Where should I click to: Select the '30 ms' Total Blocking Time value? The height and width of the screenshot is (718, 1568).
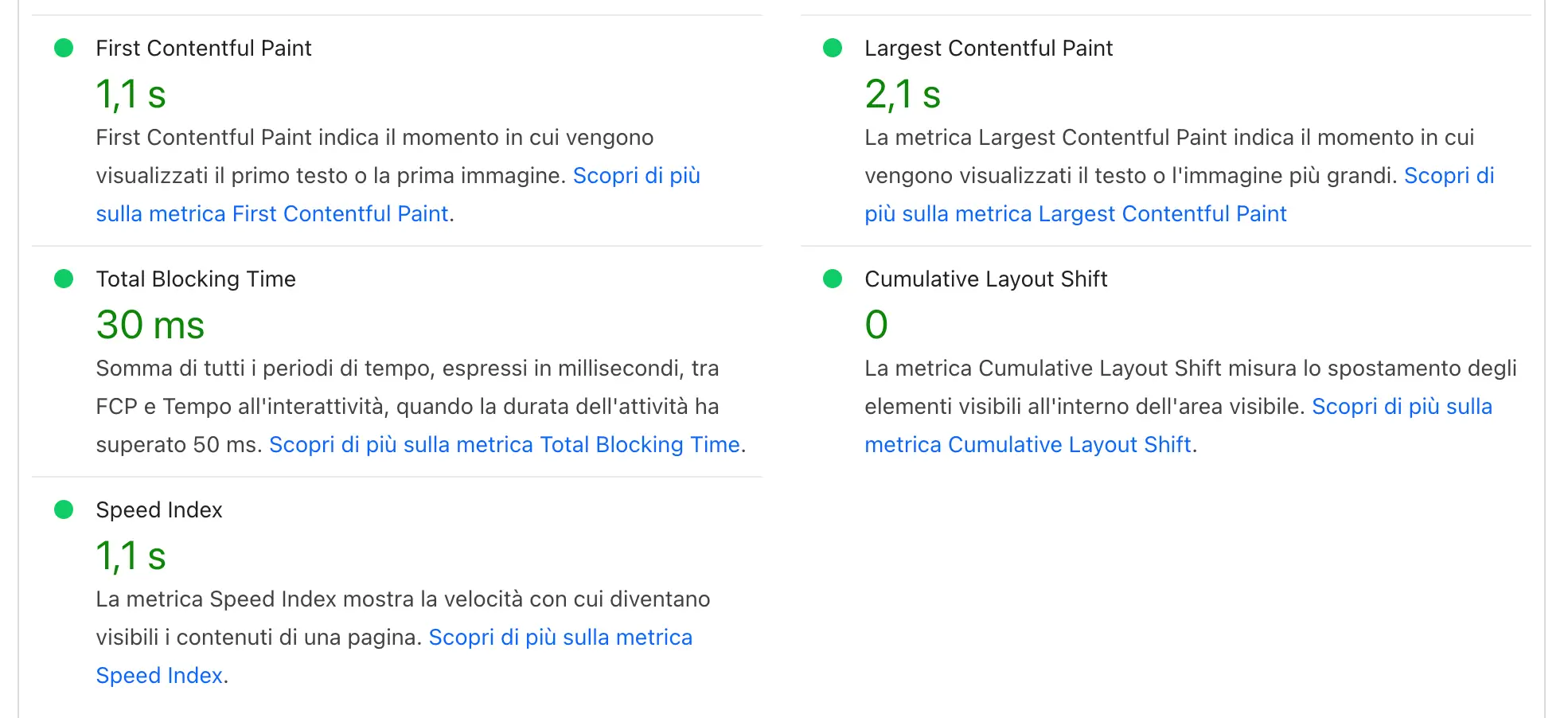(150, 324)
